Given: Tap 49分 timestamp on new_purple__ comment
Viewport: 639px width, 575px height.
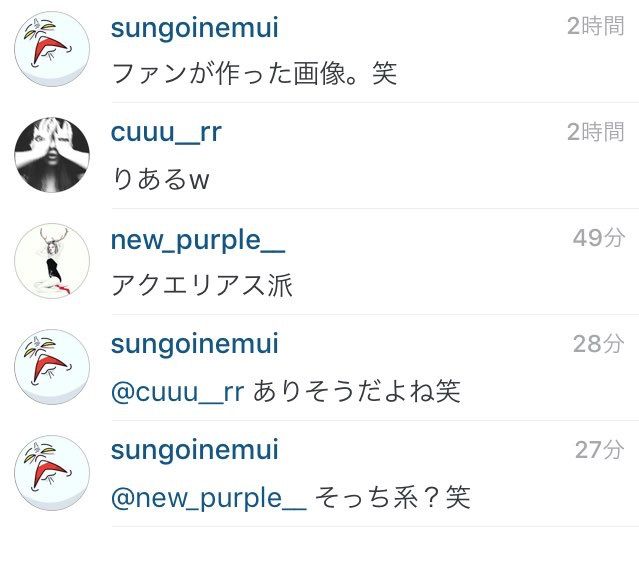Looking at the screenshot, I should (599, 238).
